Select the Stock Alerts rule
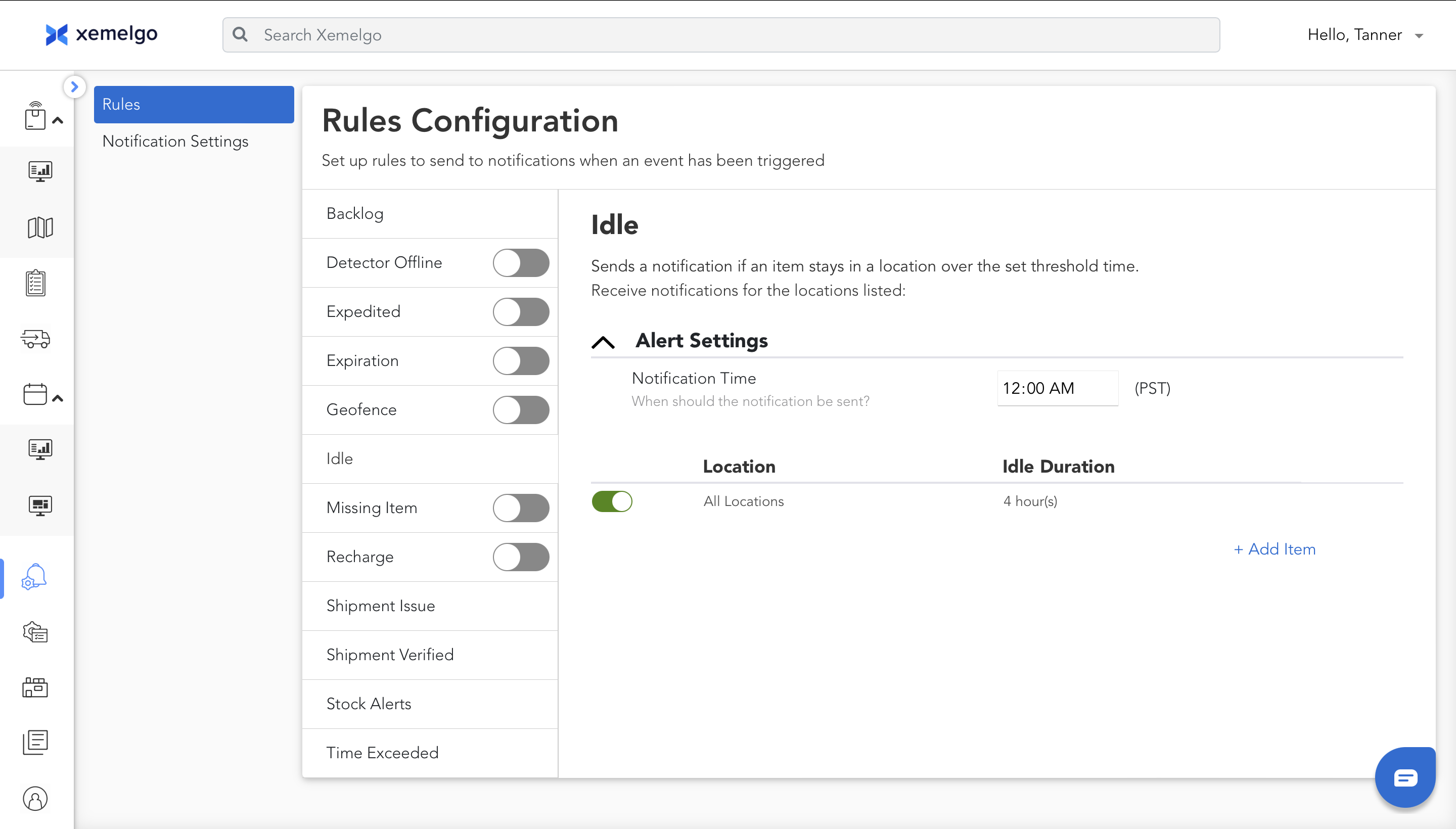This screenshot has height=829, width=1456. [369, 704]
